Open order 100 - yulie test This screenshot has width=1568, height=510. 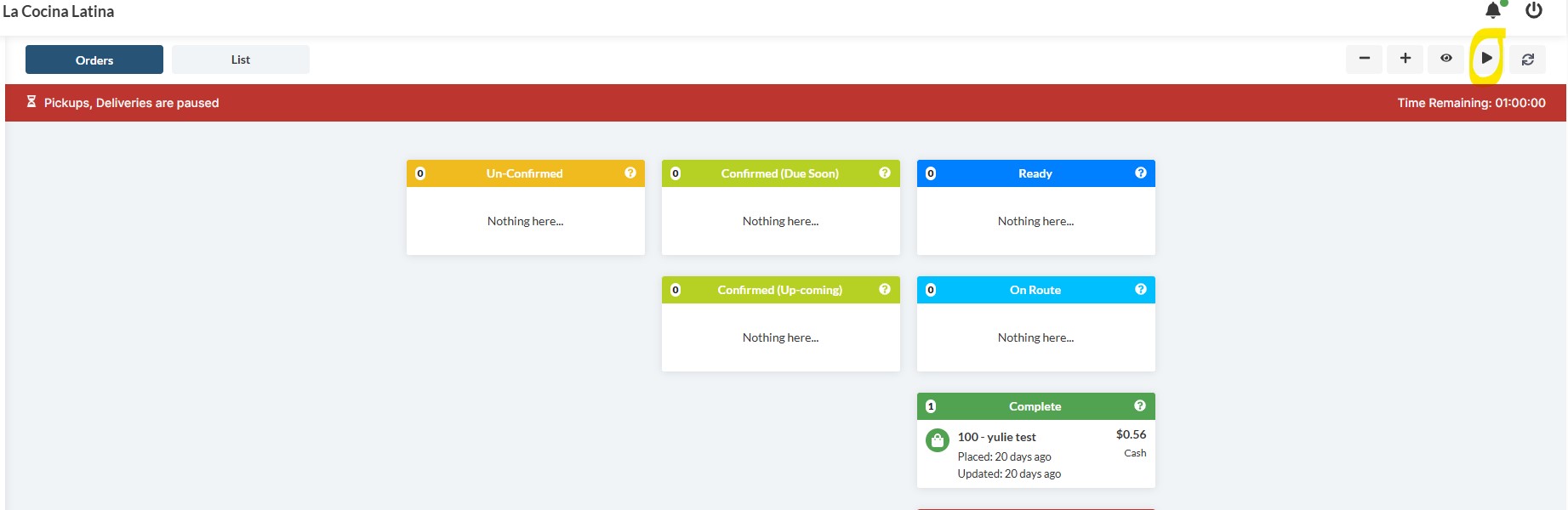click(996, 437)
